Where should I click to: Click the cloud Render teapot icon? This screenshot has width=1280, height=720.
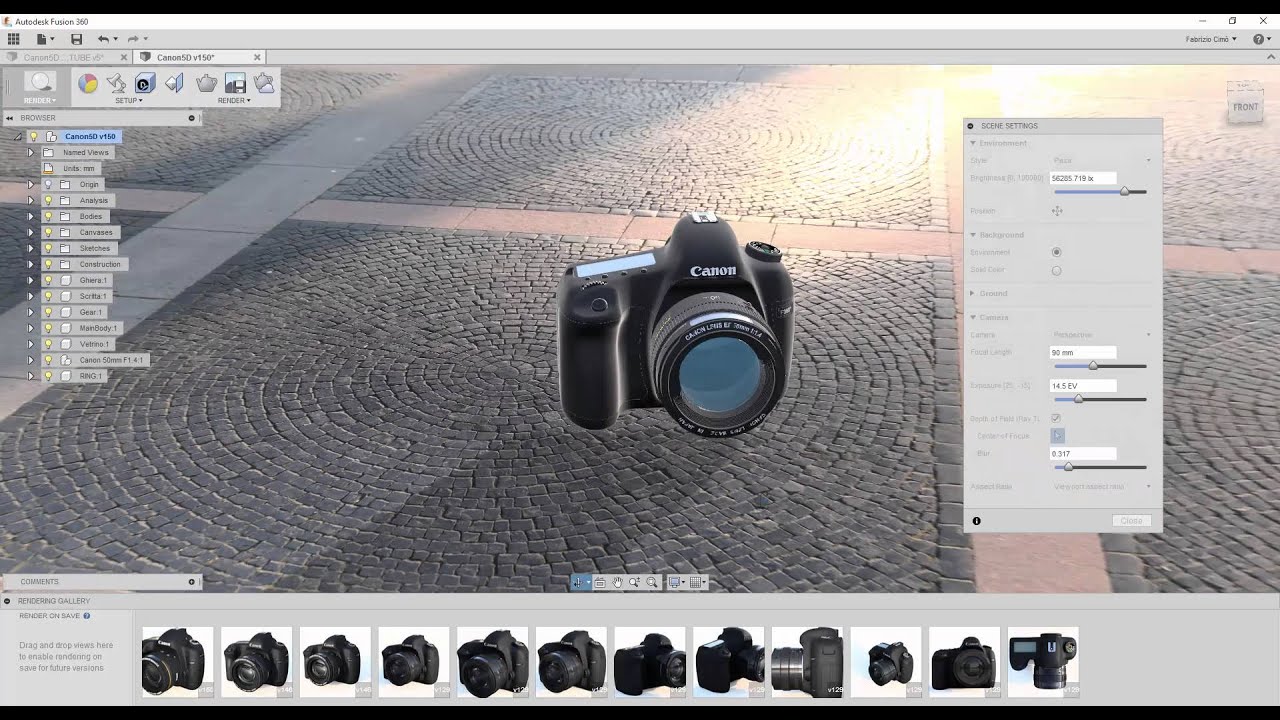tap(264, 84)
